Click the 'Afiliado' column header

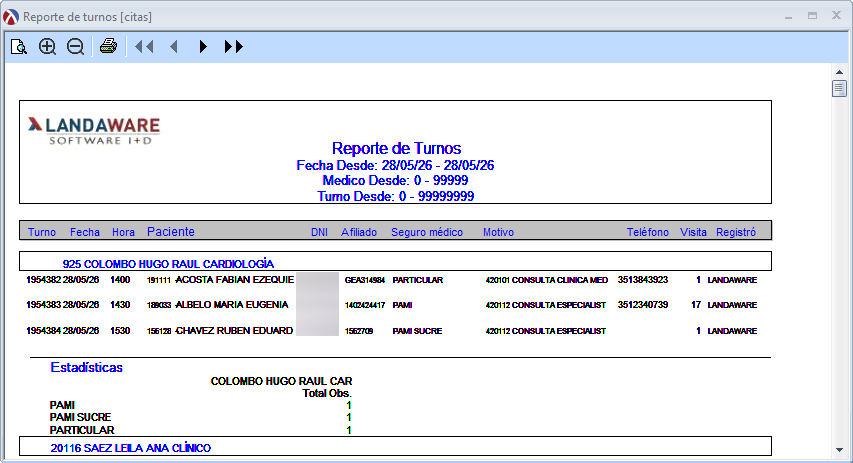tap(359, 232)
